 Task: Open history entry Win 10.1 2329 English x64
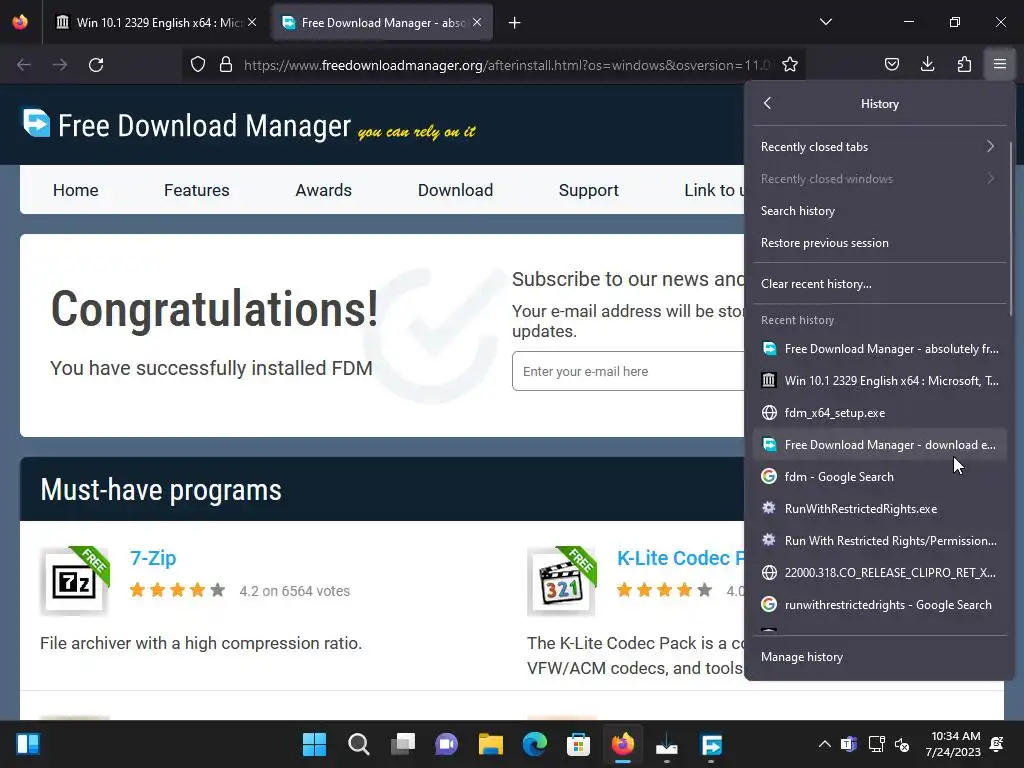(879, 381)
